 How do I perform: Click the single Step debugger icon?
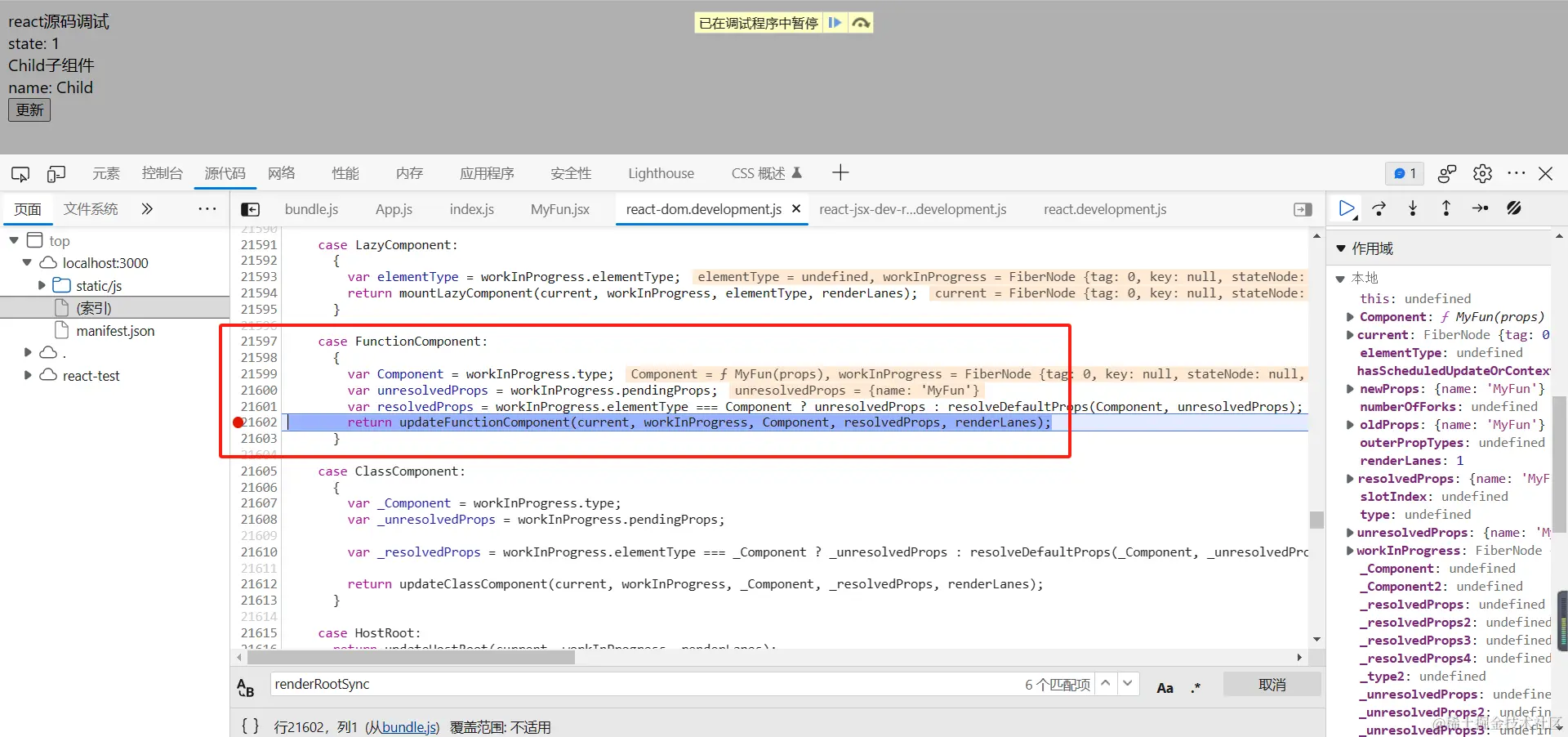[1480, 209]
